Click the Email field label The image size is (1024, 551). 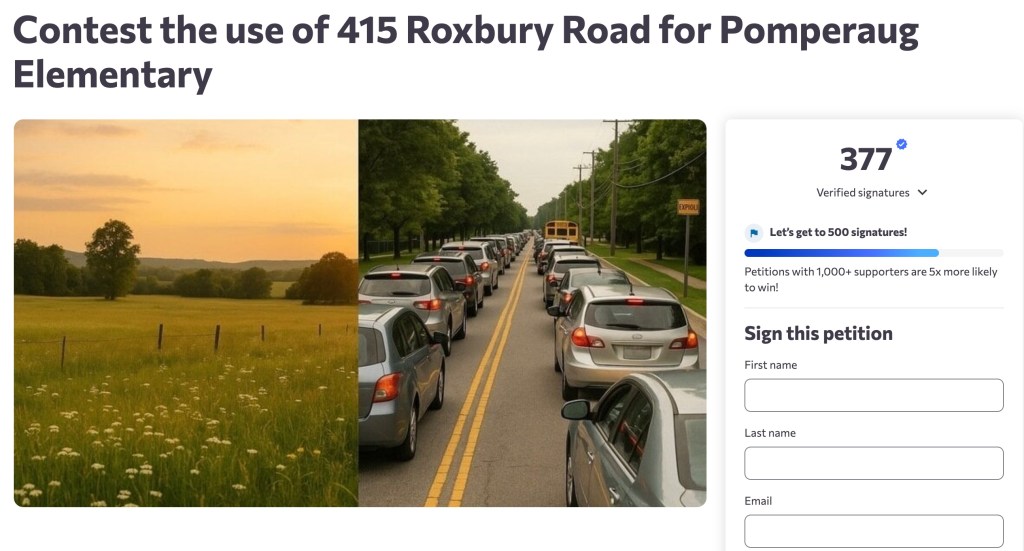tap(758, 501)
